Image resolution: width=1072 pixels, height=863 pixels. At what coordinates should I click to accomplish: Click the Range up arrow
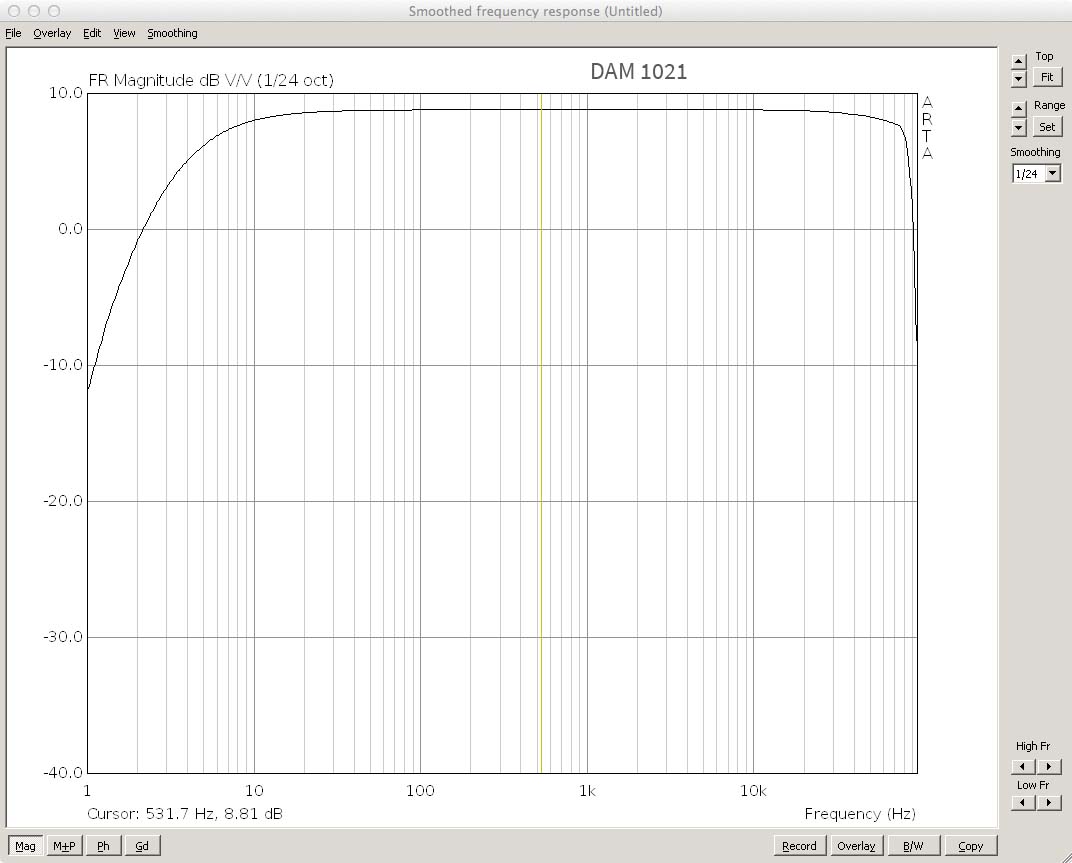point(1019,109)
